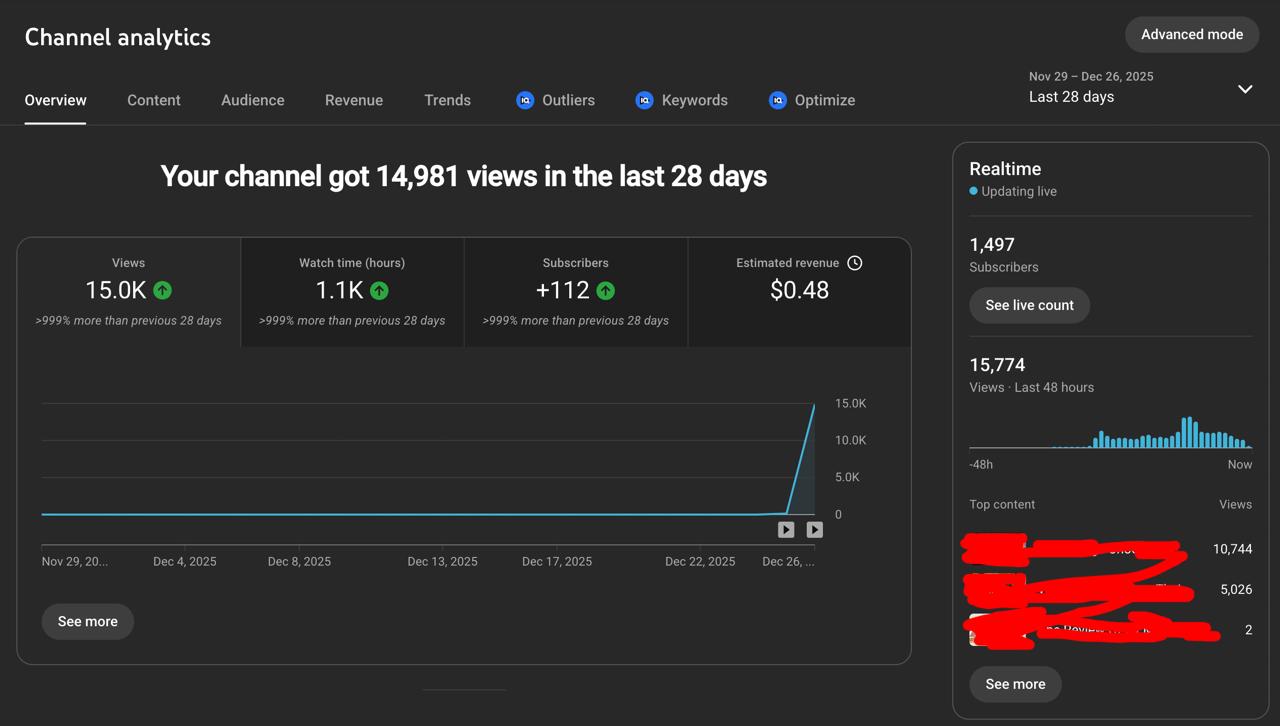Click the green up arrow beside Views
Image resolution: width=1280 pixels, height=726 pixels.
(x=162, y=290)
